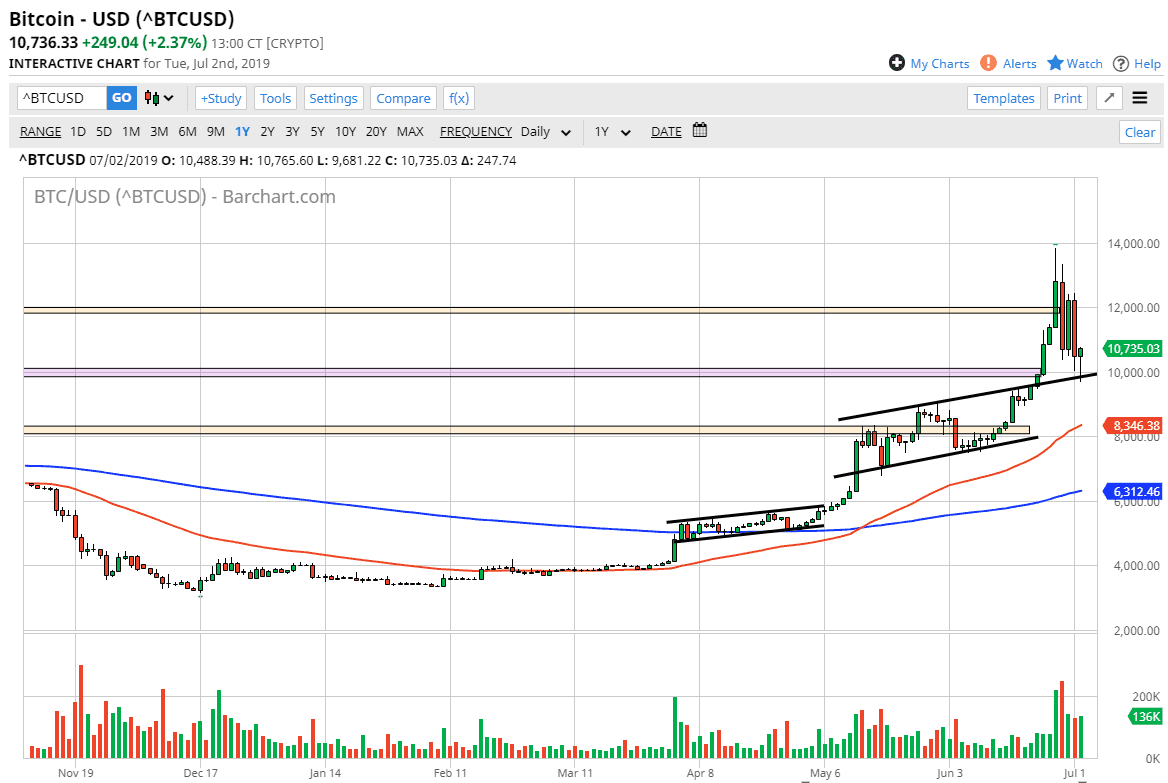Image resolution: width=1168 pixels, height=783 pixels.
Task: Open the 1Y period dropdown
Action: point(611,131)
